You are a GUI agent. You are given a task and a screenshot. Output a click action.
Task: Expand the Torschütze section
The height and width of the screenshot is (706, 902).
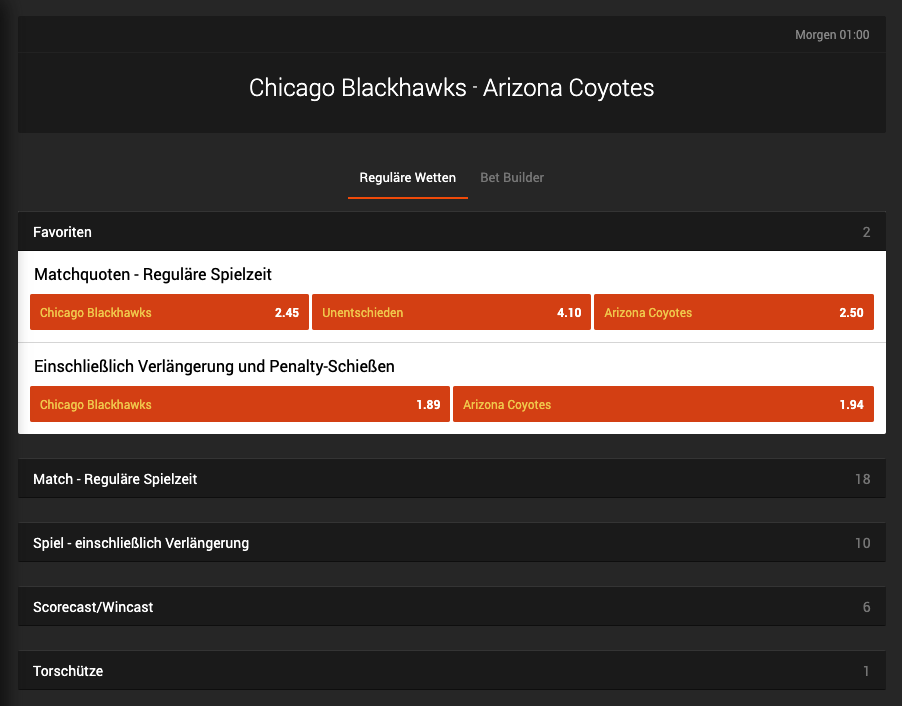click(x=452, y=670)
